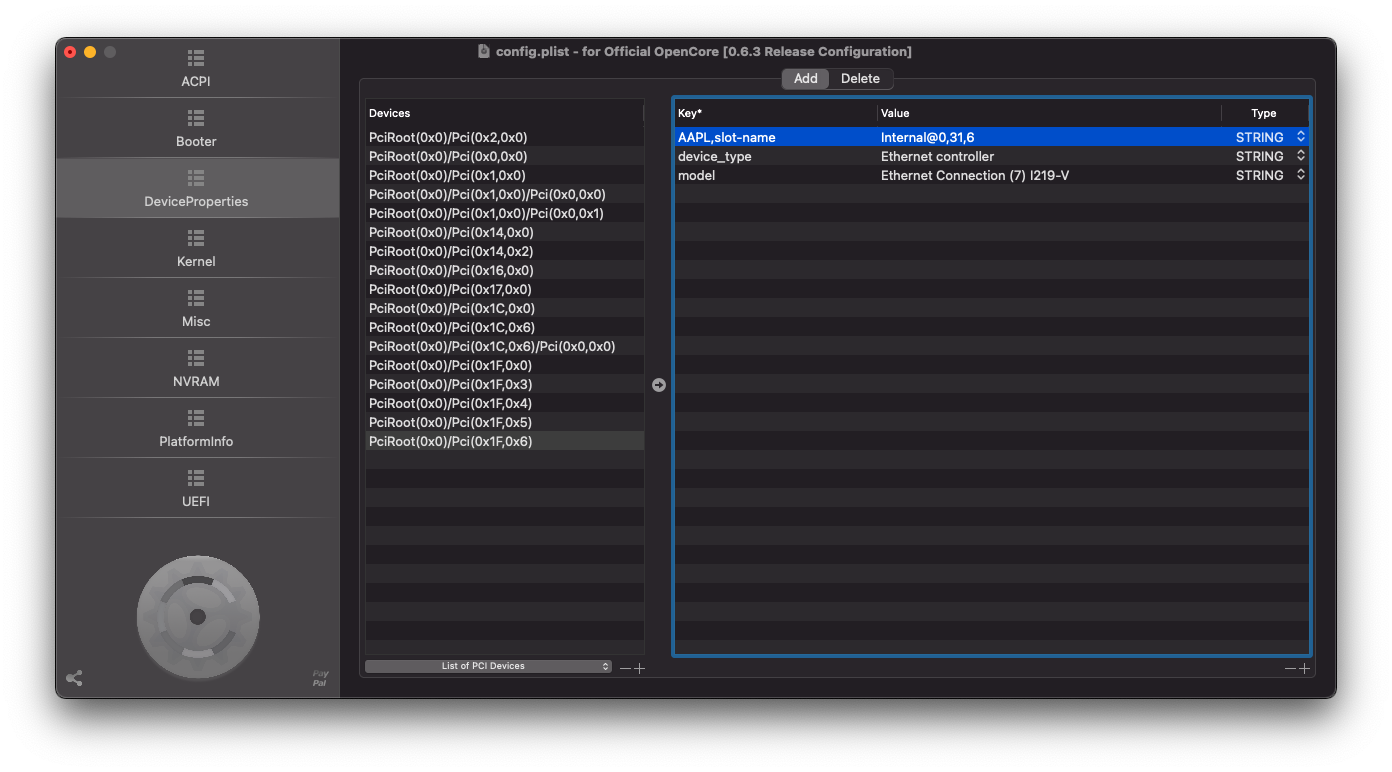The width and height of the screenshot is (1392, 772).
Task: Open the type selector for device_type row
Action: coord(1300,156)
